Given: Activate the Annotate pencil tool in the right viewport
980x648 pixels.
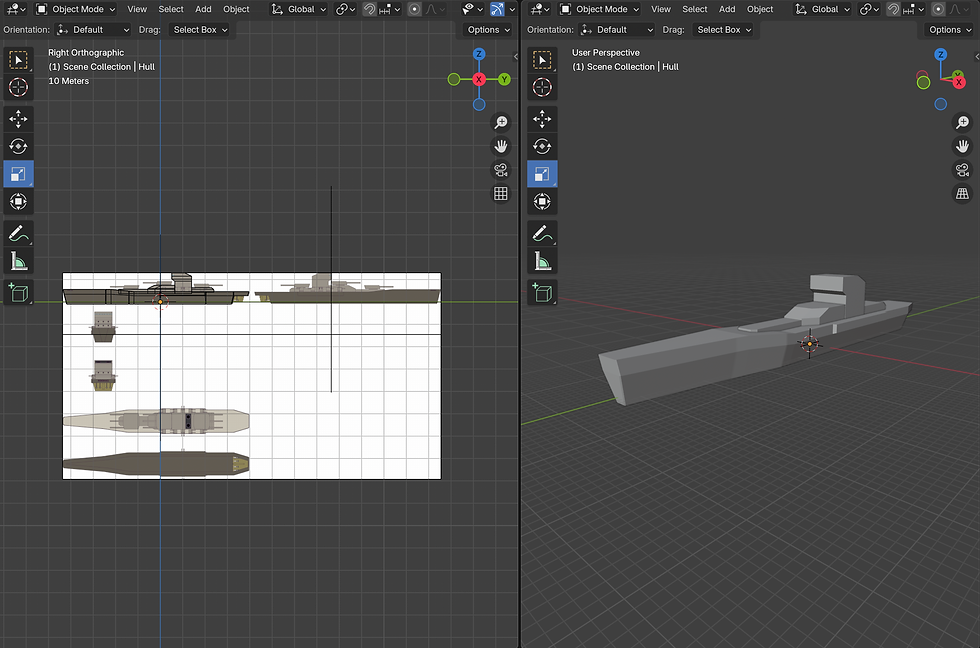Looking at the screenshot, I should coord(542,234).
